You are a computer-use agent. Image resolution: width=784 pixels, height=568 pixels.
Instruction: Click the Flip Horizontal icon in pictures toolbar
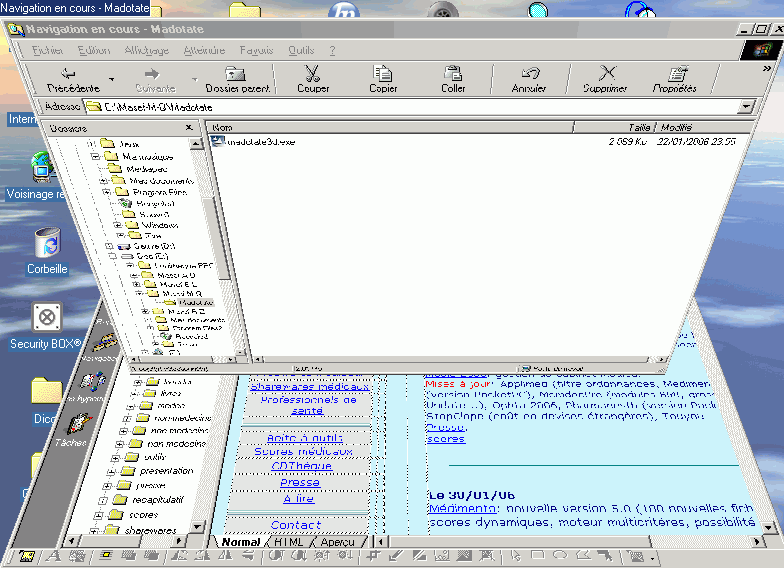226,555
